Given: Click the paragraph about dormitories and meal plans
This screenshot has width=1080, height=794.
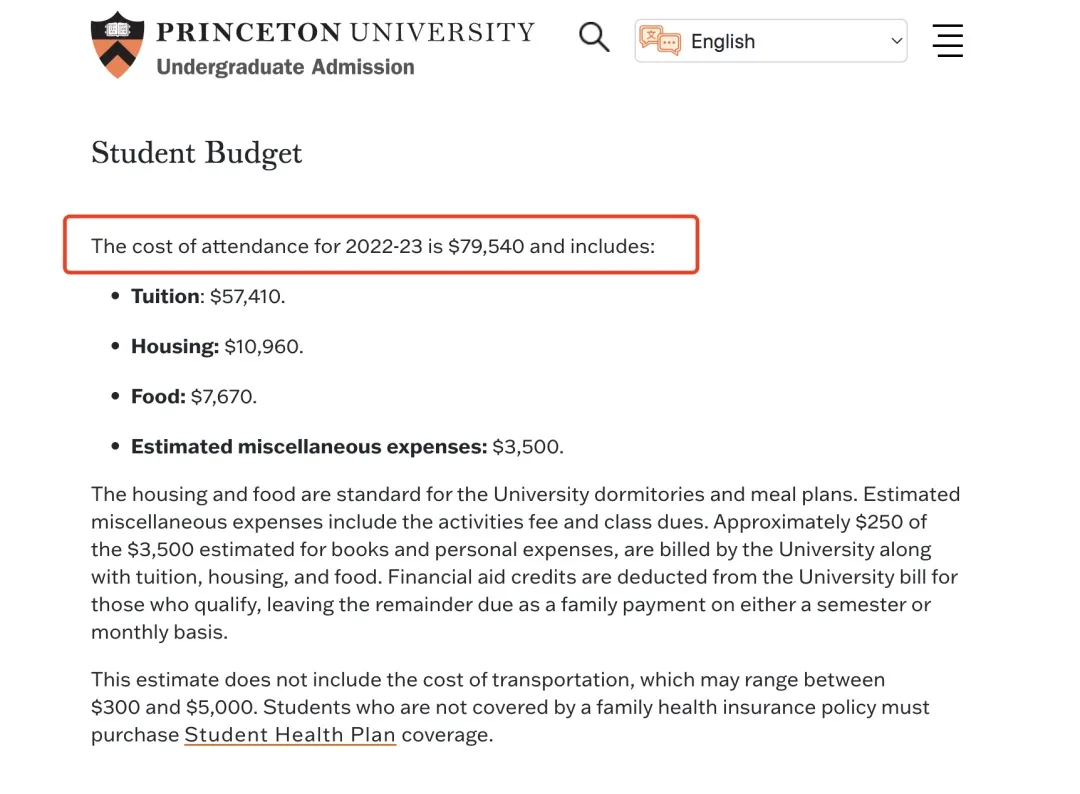Looking at the screenshot, I should click(525, 563).
